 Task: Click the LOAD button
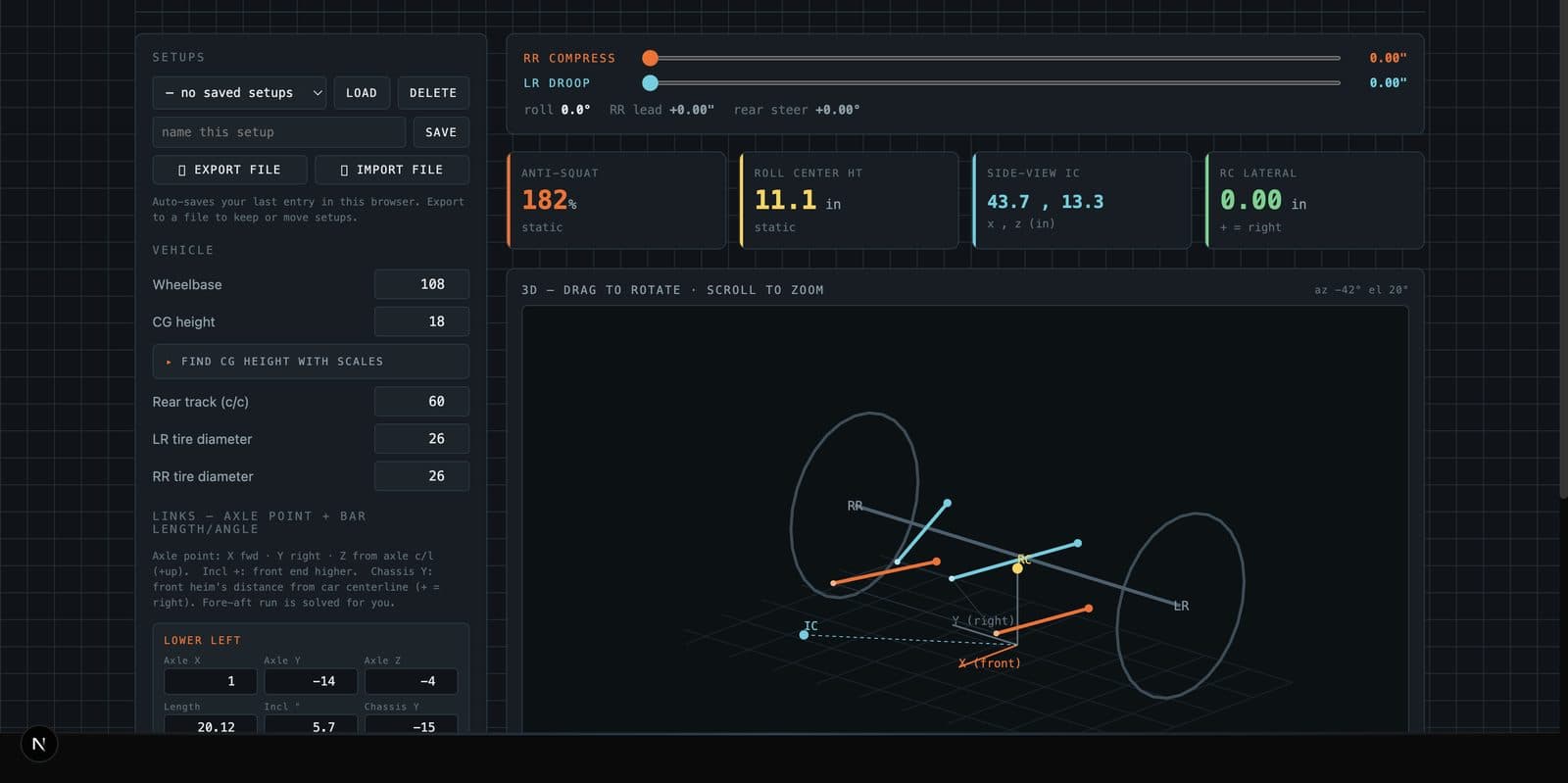click(362, 93)
